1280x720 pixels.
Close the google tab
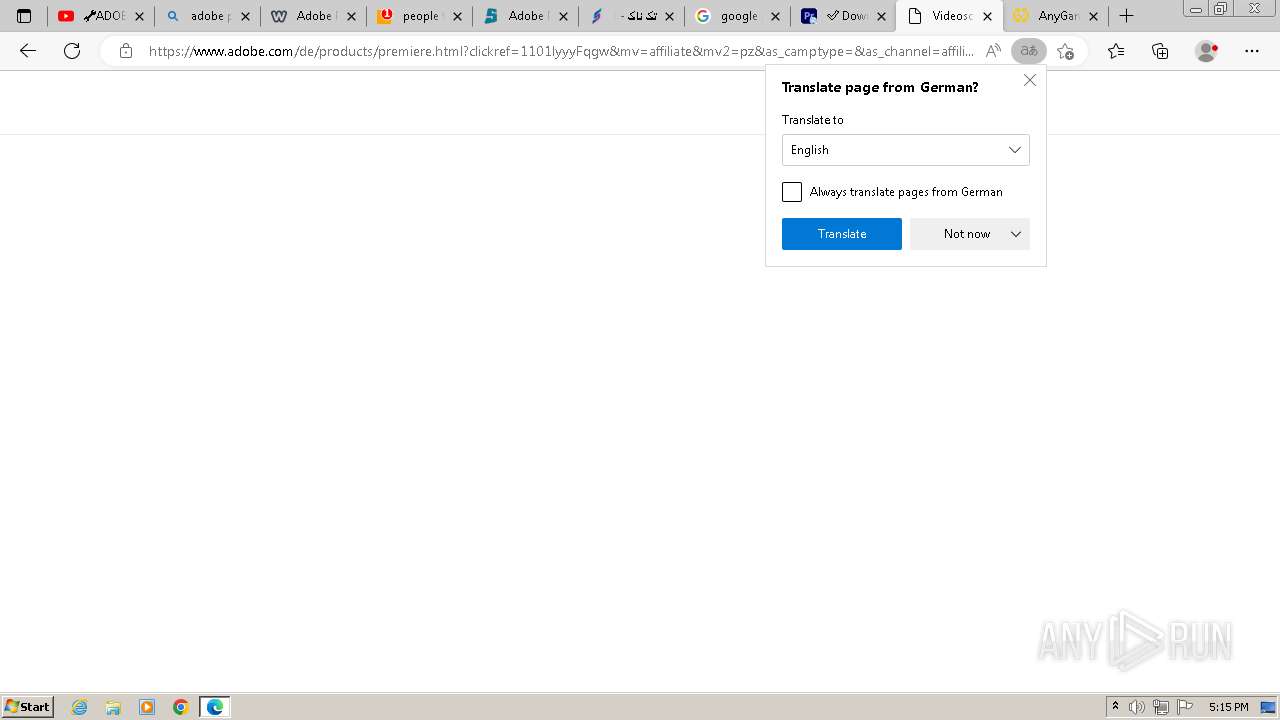775,16
